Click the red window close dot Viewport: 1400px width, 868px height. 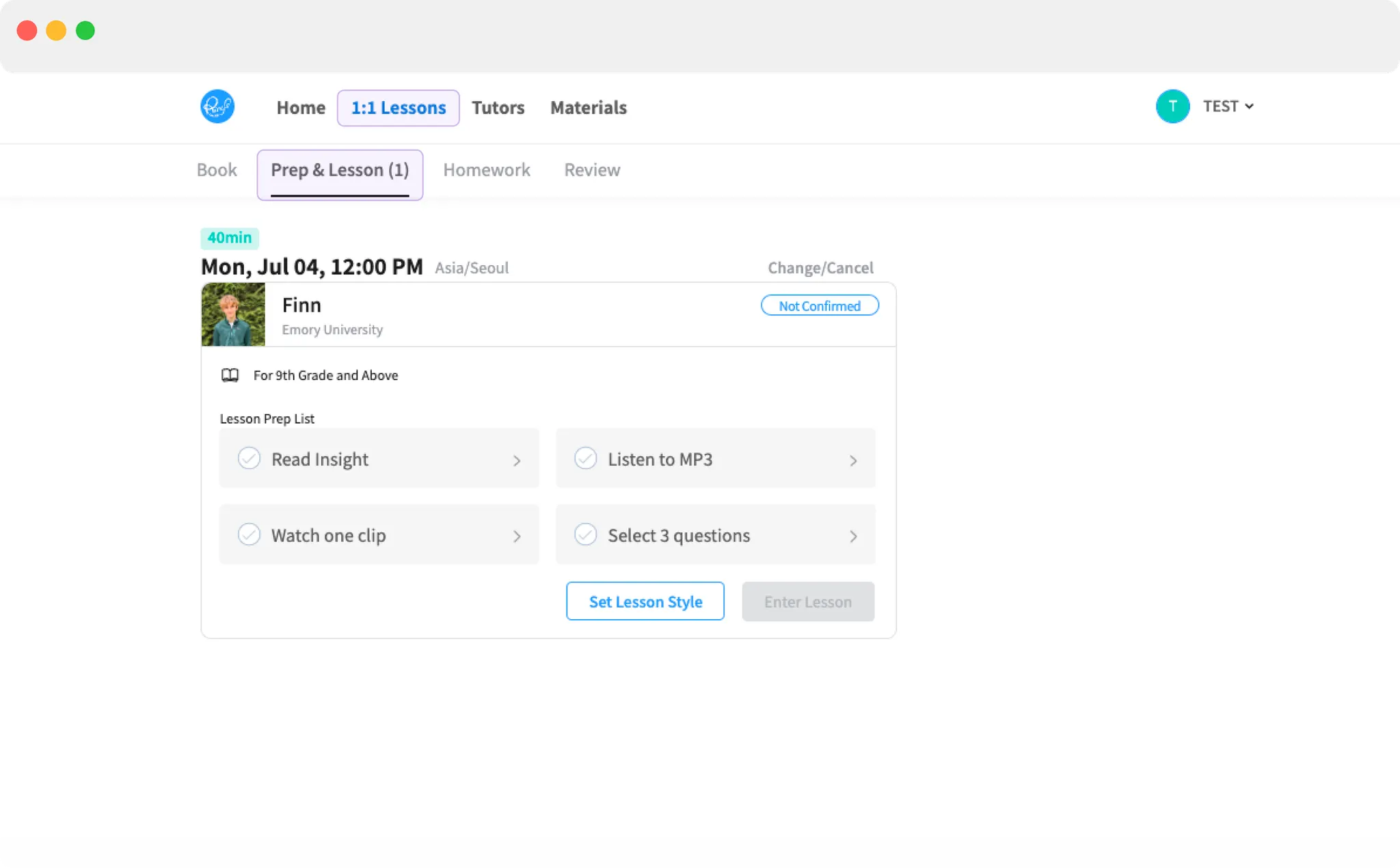click(x=27, y=31)
